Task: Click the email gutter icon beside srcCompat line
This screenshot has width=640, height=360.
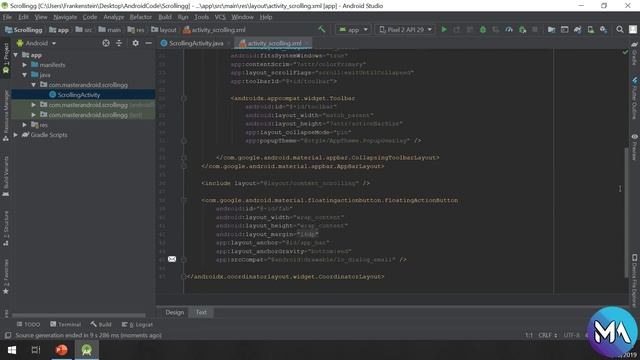Action: (172, 259)
